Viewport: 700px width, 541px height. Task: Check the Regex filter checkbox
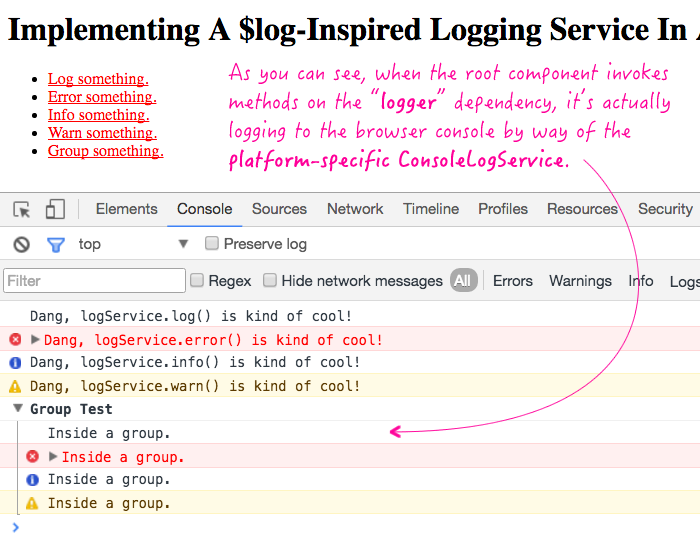tap(197, 281)
